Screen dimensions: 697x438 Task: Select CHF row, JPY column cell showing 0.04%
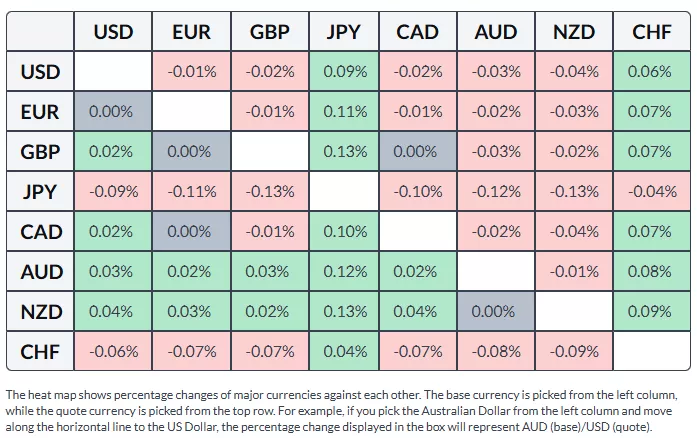(343, 352)
